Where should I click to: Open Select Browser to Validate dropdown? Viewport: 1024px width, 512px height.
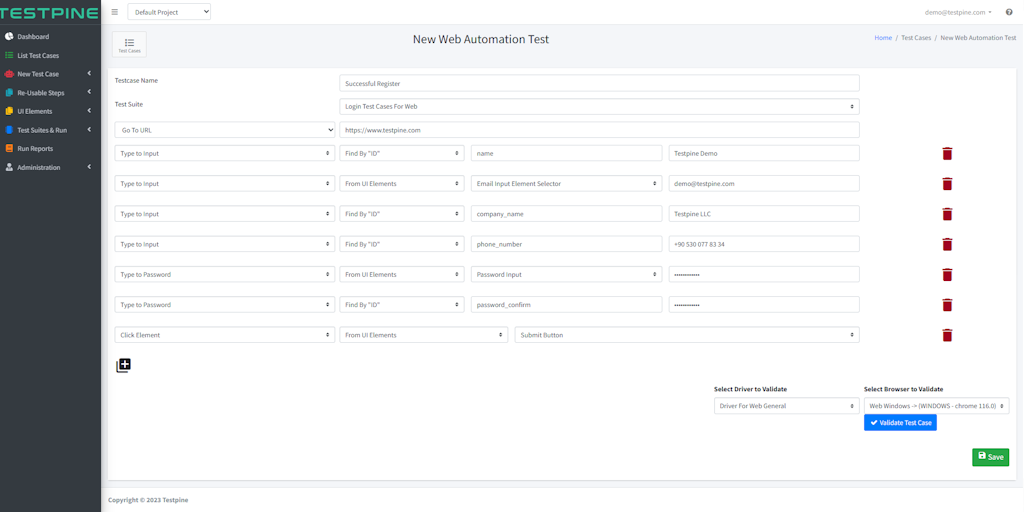tap(936, 406)
